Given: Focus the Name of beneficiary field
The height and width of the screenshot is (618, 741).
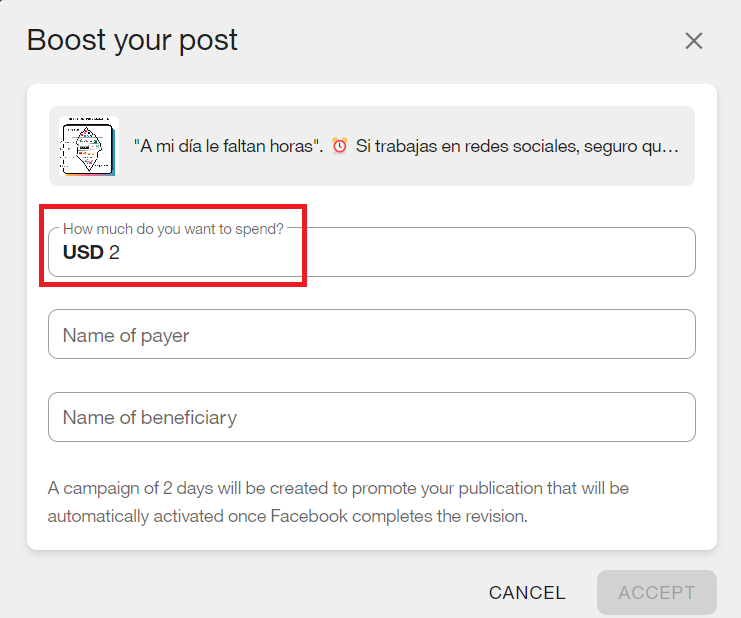Looking at the screenshot, I should 371,417.
